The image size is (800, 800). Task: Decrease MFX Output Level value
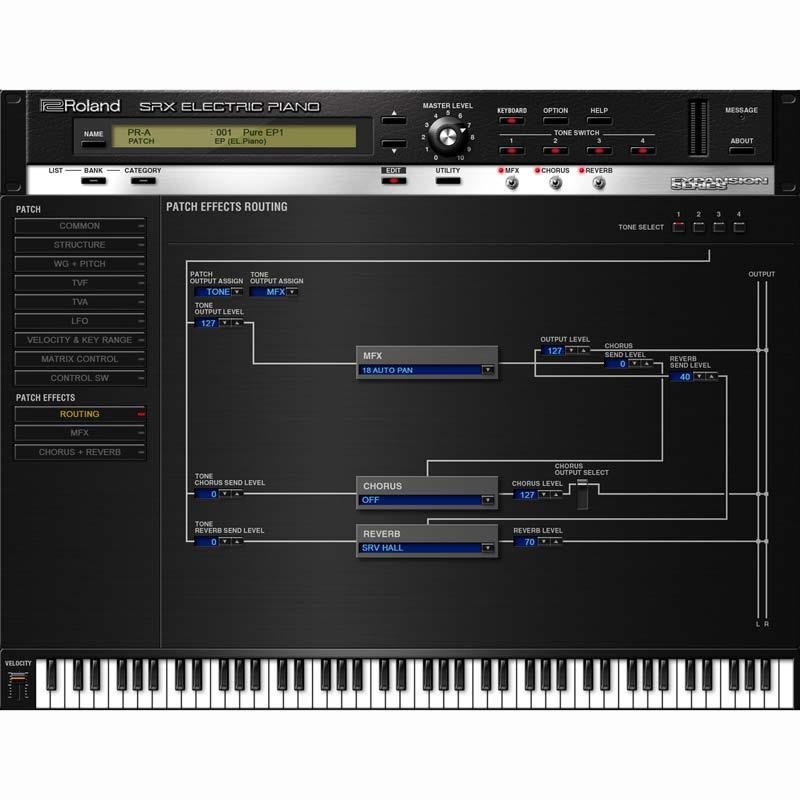571,351
